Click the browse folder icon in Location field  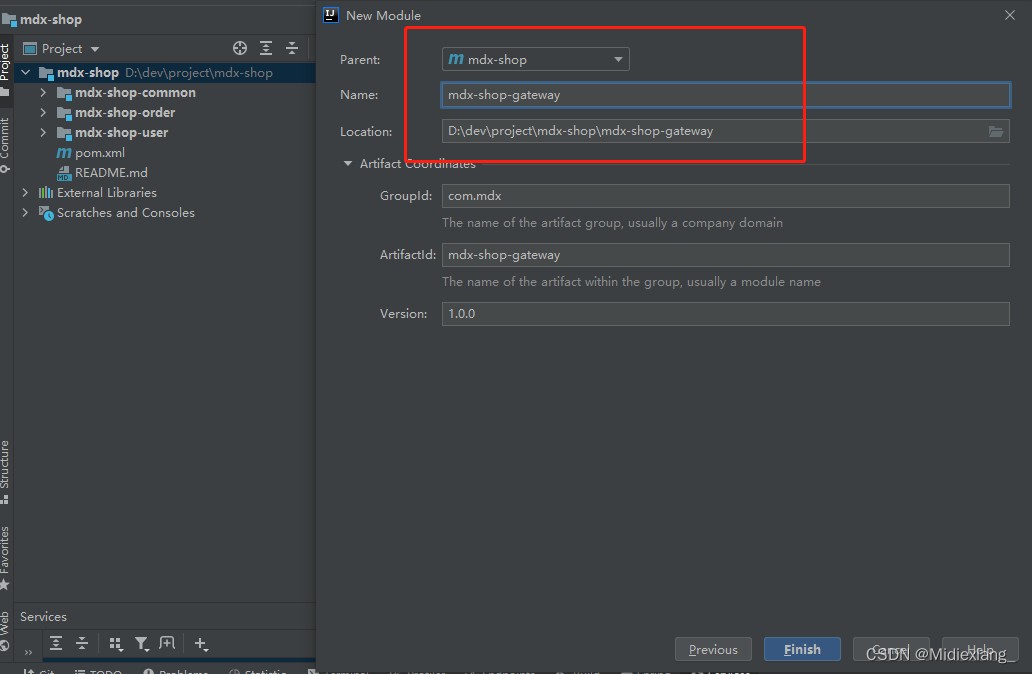pos(996,131)
